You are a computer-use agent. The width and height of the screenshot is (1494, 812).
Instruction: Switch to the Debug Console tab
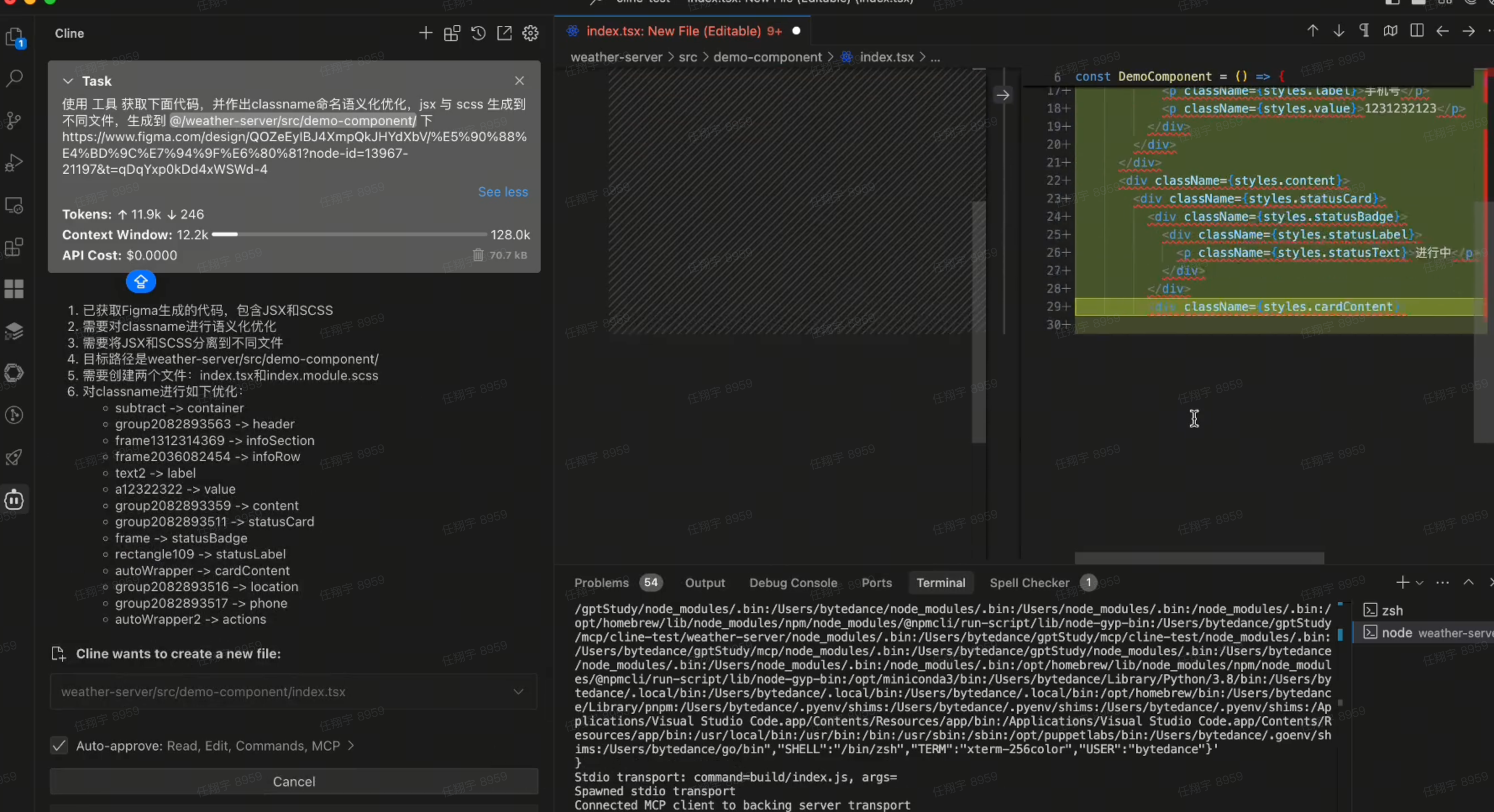click(793, 583)
